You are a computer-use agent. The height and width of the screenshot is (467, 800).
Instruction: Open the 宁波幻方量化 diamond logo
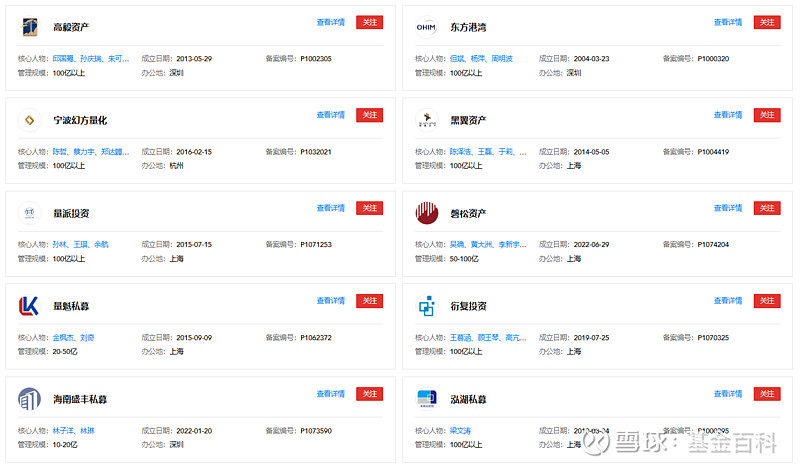click(29, 120)
